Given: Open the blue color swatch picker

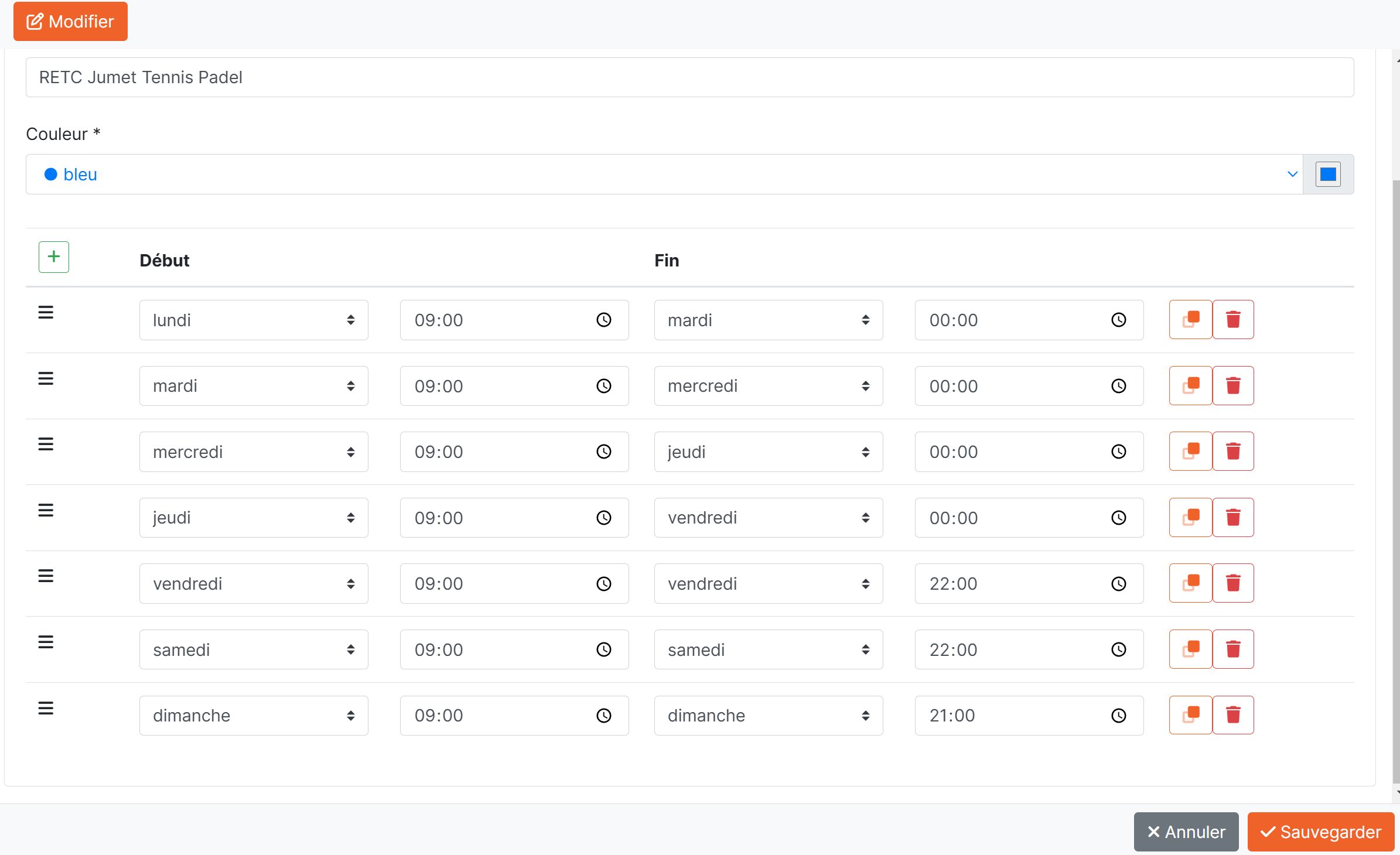Looking at the screenshot, I should [1328, 175].
